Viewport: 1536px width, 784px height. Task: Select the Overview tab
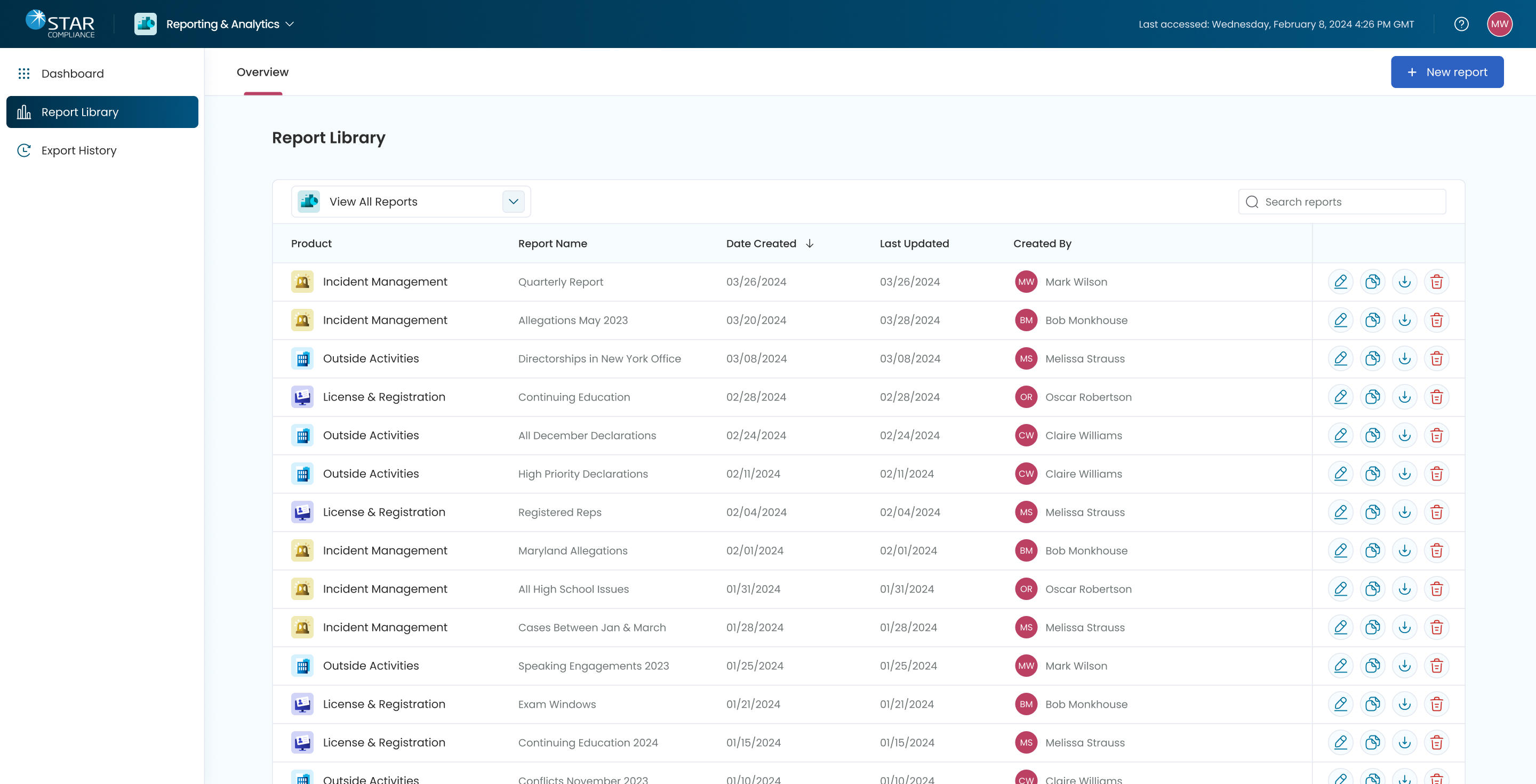[262, 72]
